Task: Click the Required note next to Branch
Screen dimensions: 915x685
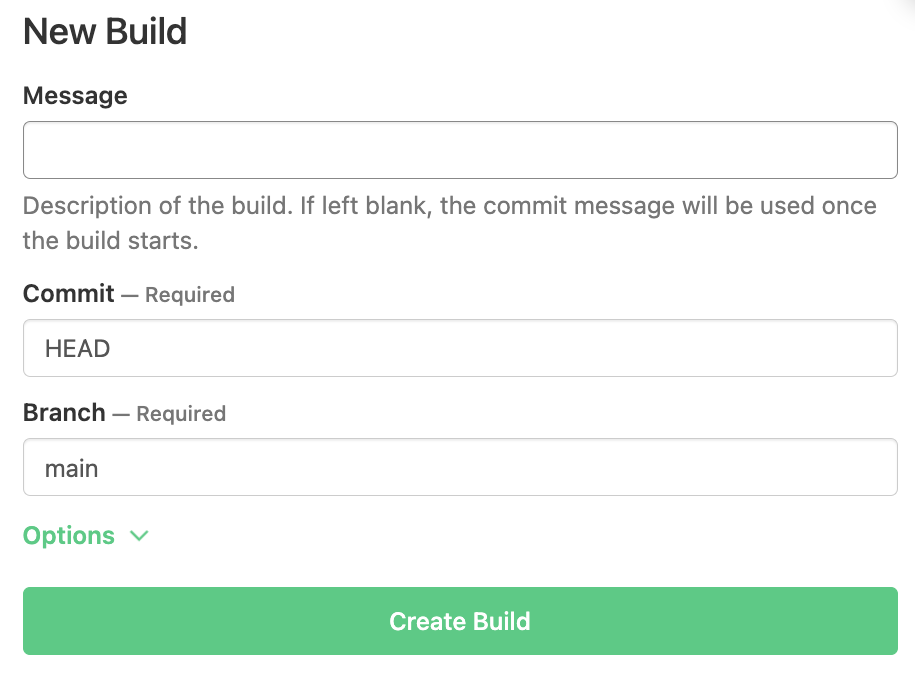Action: (181, 414)
